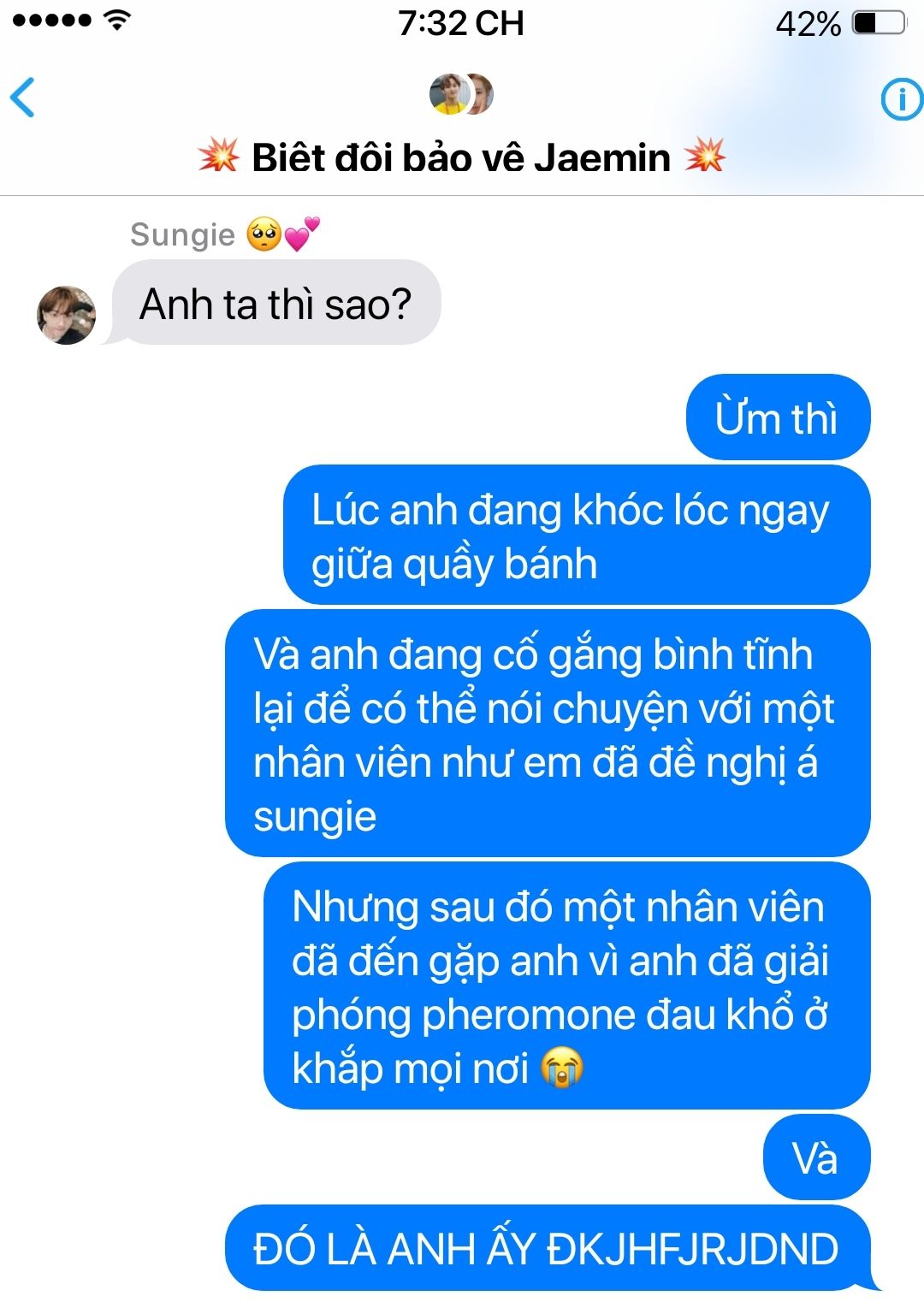Tap the 'Ừm thì' message bubble
The width and height of the screenshot is (924, 1308).
click(778, 417)
